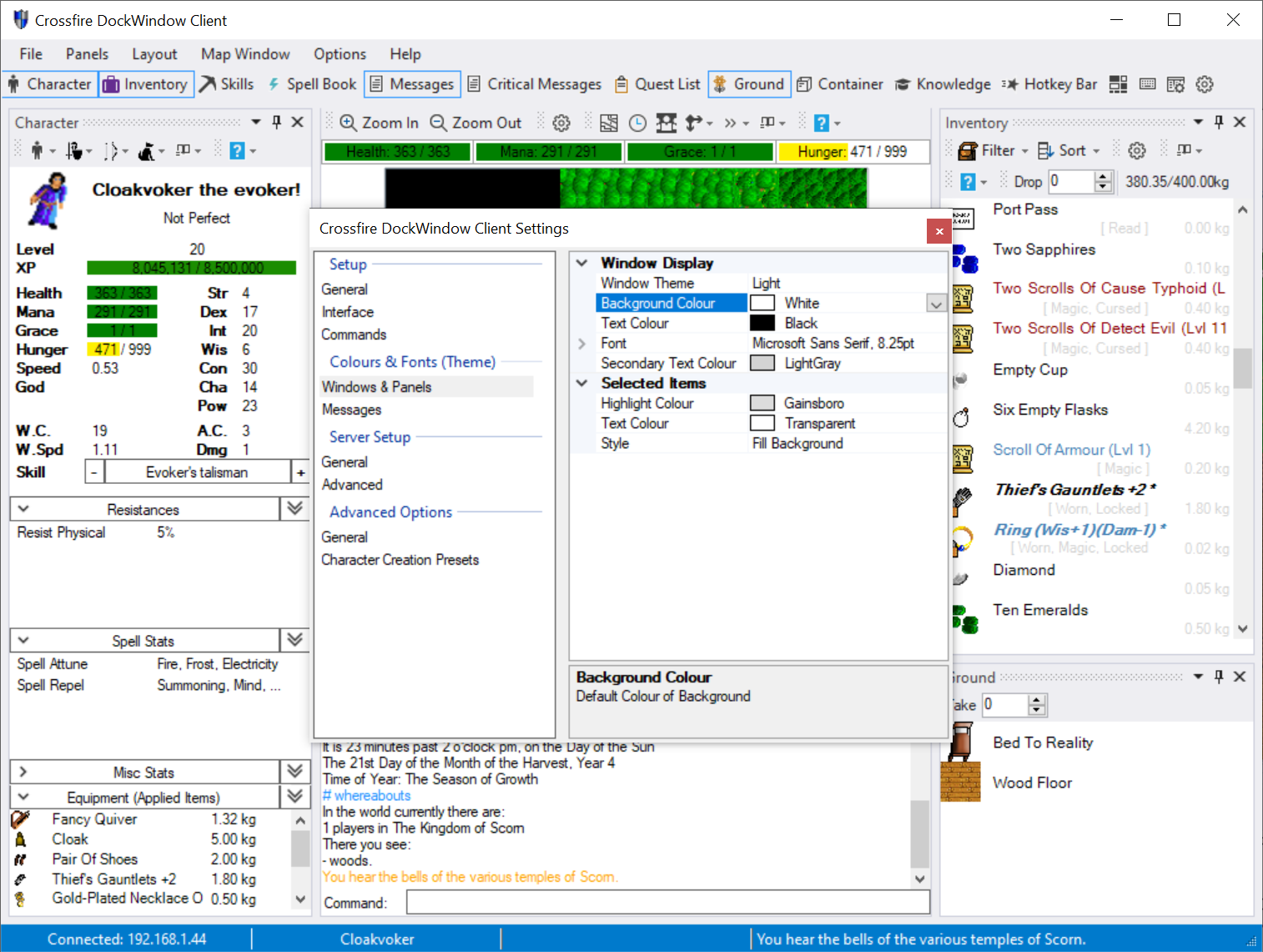Screen dimensions: 1263x952
Task: Select Commands in settings list
Action: click(x=354, y=335)
